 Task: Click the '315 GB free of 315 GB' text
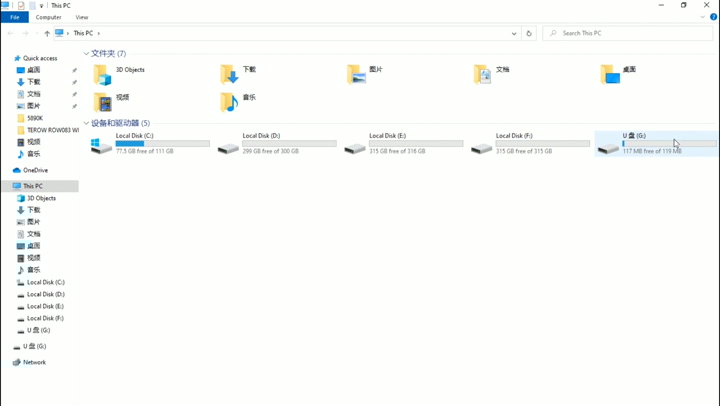[x=524, y=151]
